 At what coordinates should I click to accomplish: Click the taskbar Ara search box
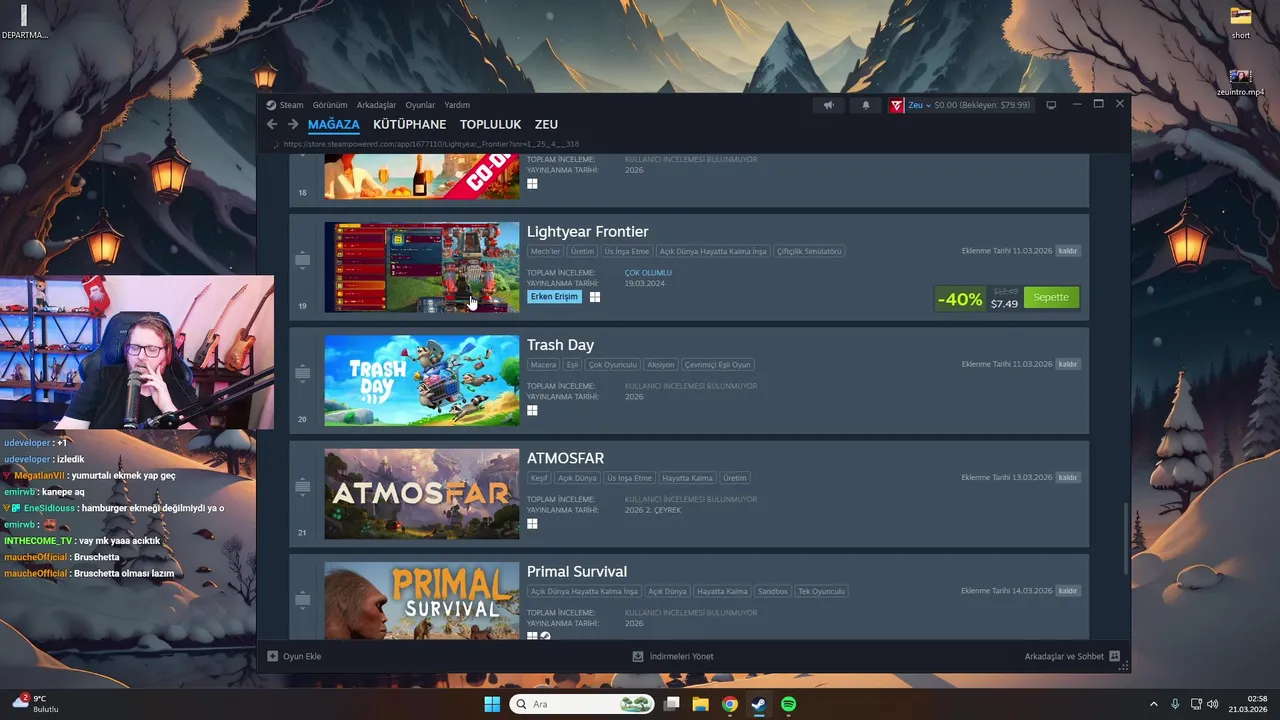pyautogui.click(x=582, y=704)
